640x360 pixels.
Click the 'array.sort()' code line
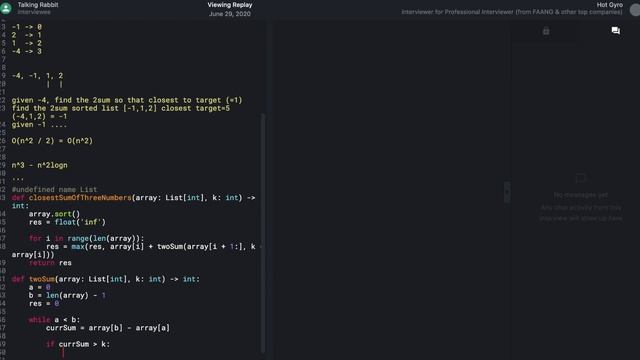54,214
